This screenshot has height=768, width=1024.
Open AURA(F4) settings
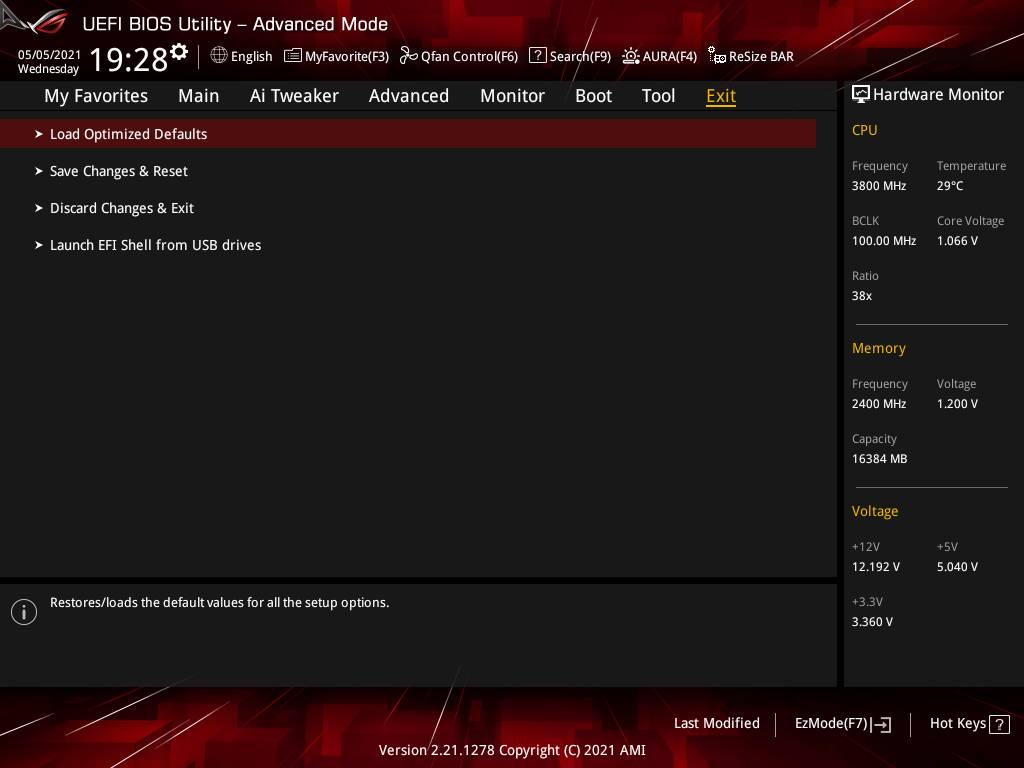[x=669, y=57]
